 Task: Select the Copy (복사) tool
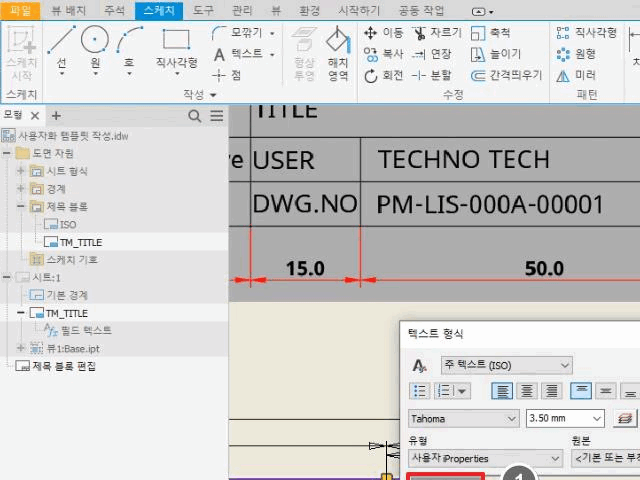tap(383, 54)
